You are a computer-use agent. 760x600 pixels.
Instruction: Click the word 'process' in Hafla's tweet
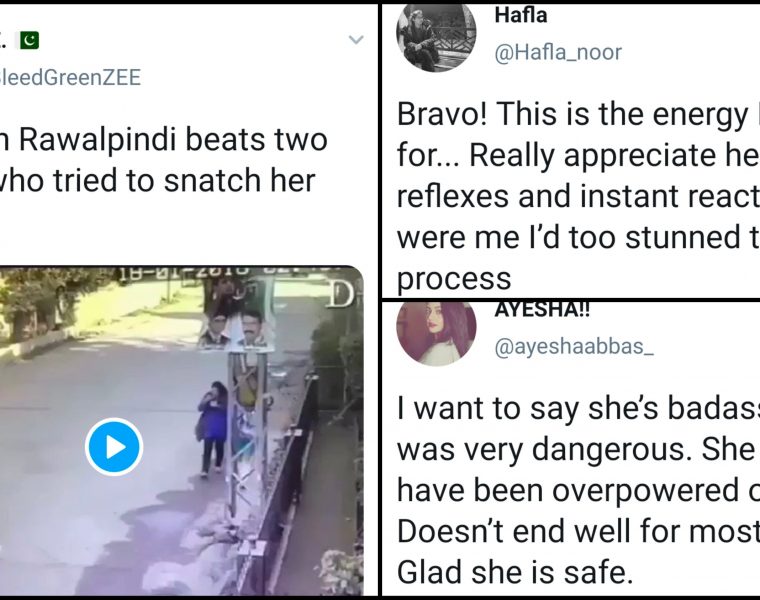coord(454,279)
